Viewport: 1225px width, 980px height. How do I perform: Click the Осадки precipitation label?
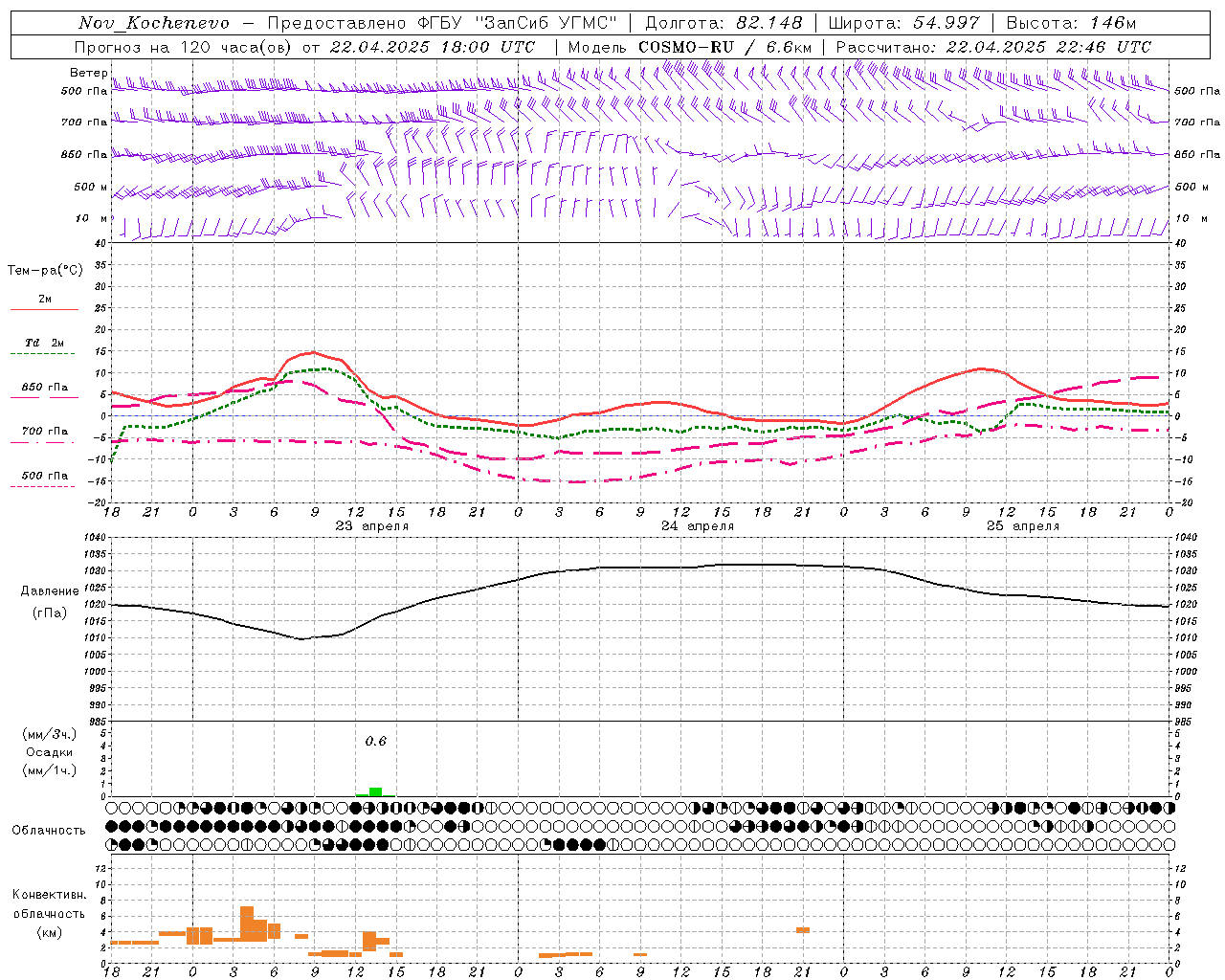pyautogui.click(x=50, y=752)
